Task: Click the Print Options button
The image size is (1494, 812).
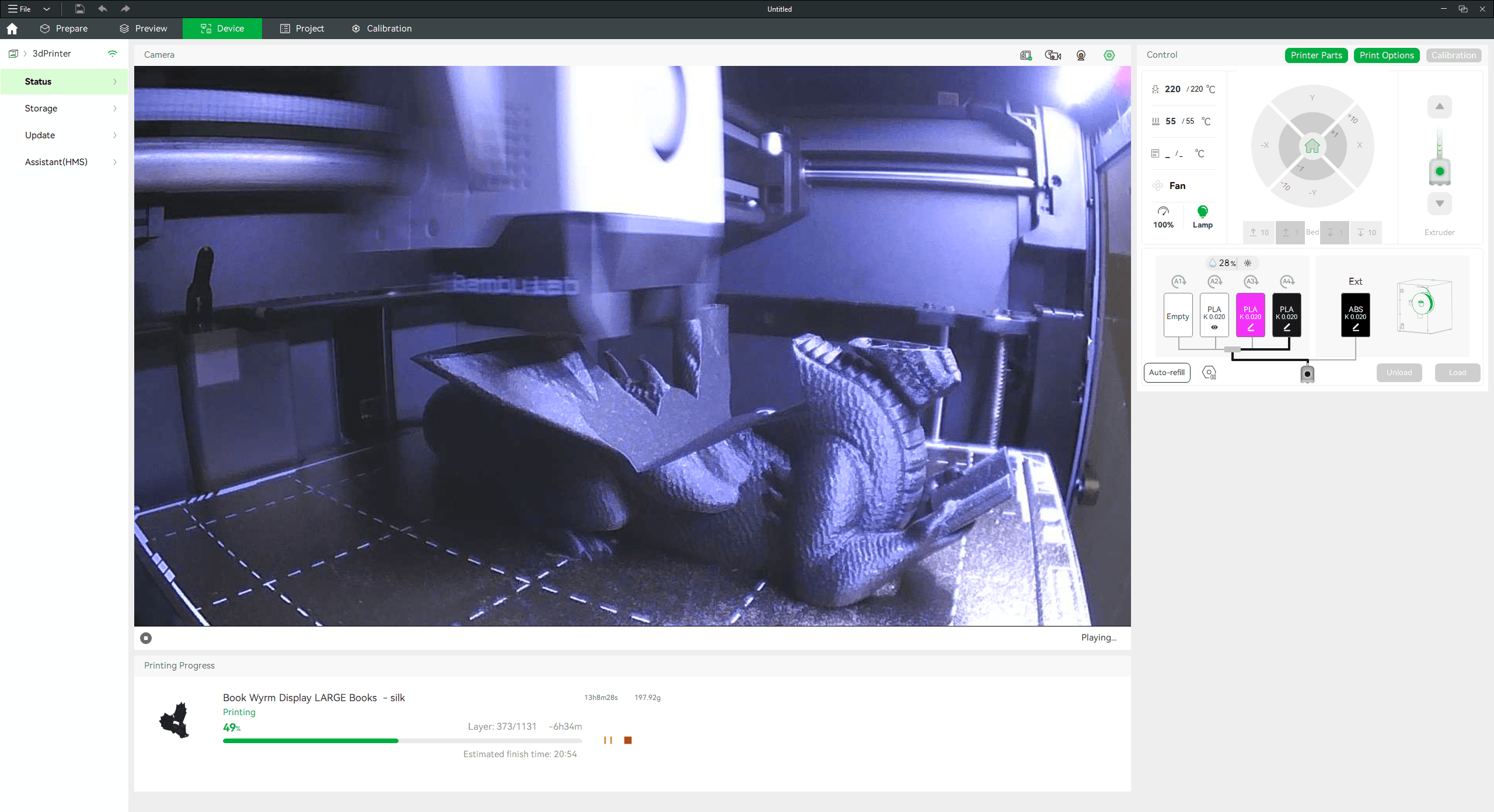Action: 1387,55
